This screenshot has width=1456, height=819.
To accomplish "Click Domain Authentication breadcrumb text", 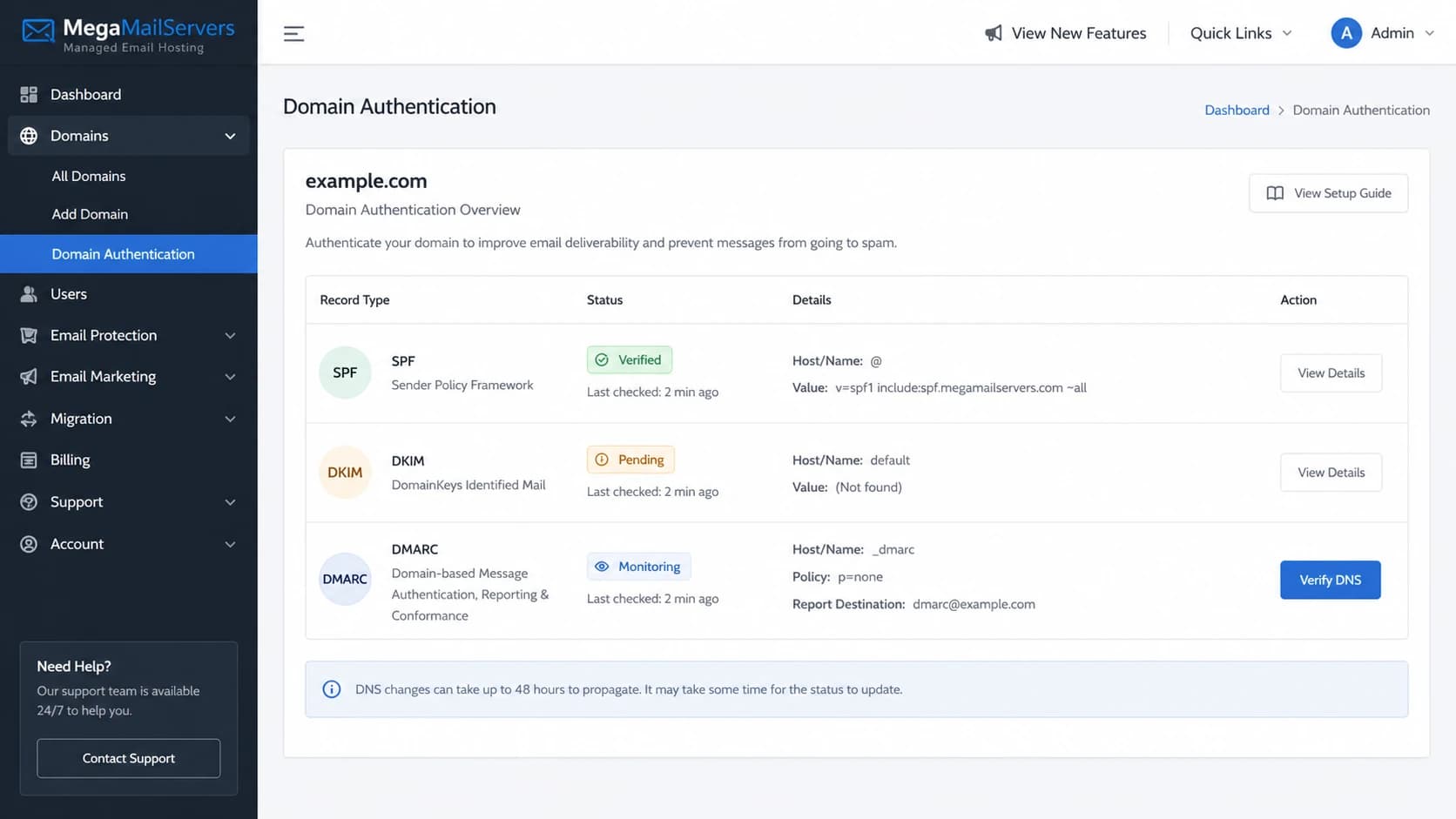I will (x=1361, y=110).
